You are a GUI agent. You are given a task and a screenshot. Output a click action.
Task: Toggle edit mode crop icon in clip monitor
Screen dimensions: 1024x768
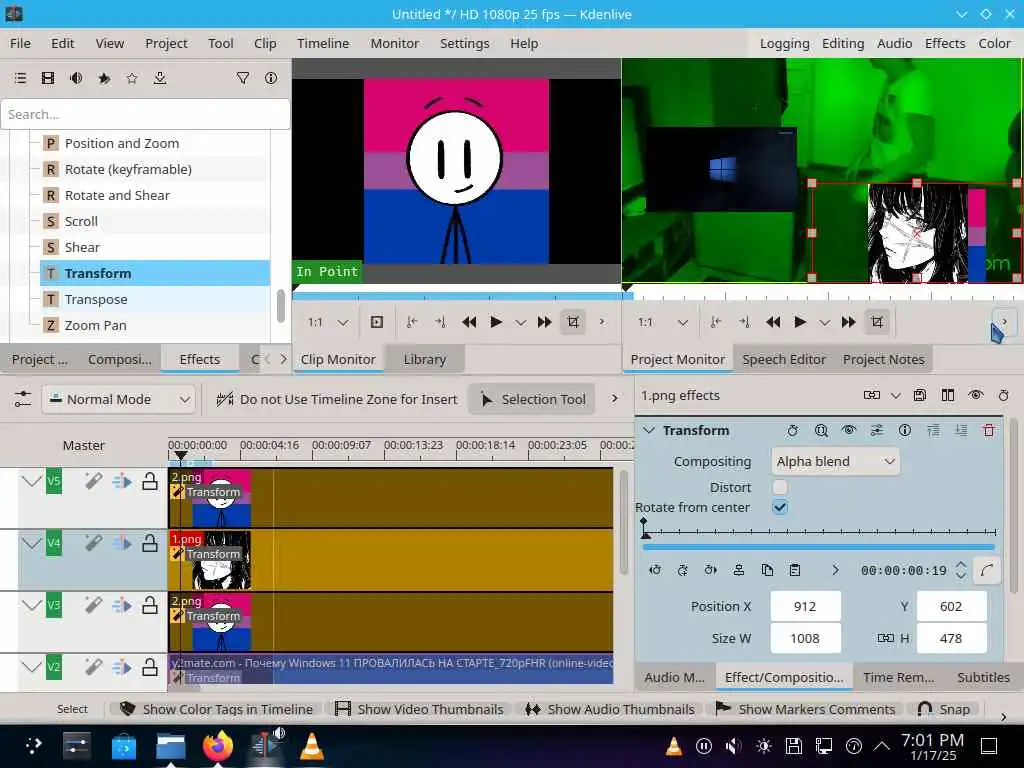[x=573, y=322]
